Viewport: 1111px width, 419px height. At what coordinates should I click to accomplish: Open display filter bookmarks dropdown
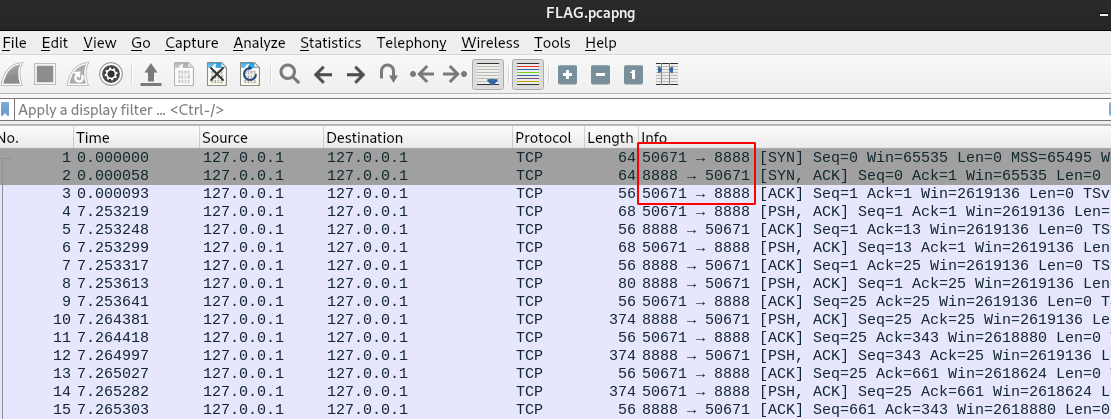[6, 109]
